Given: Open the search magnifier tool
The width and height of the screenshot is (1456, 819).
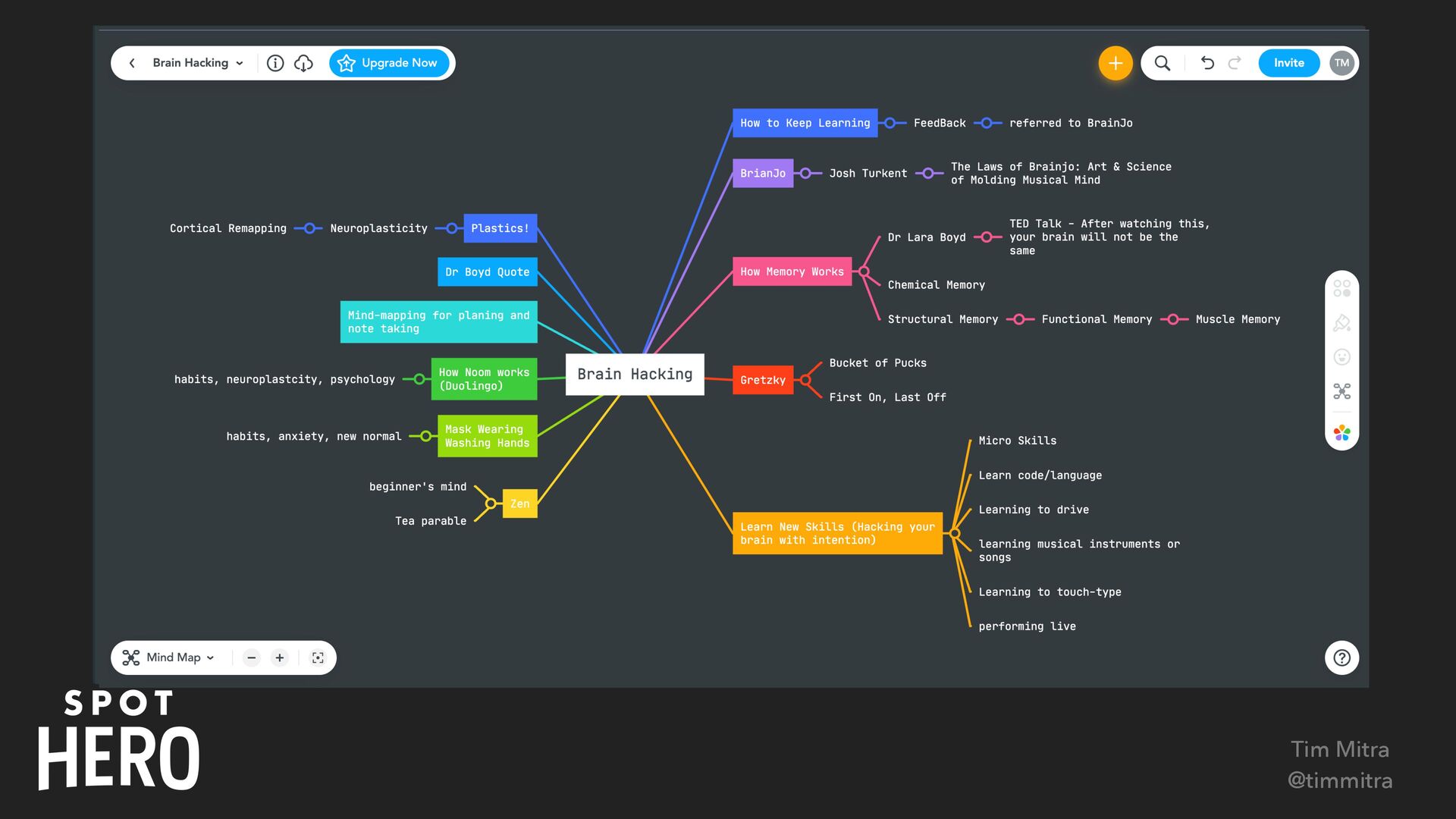Looking at the screenshot, I should pyautogui.click(x=1162, y=63).
